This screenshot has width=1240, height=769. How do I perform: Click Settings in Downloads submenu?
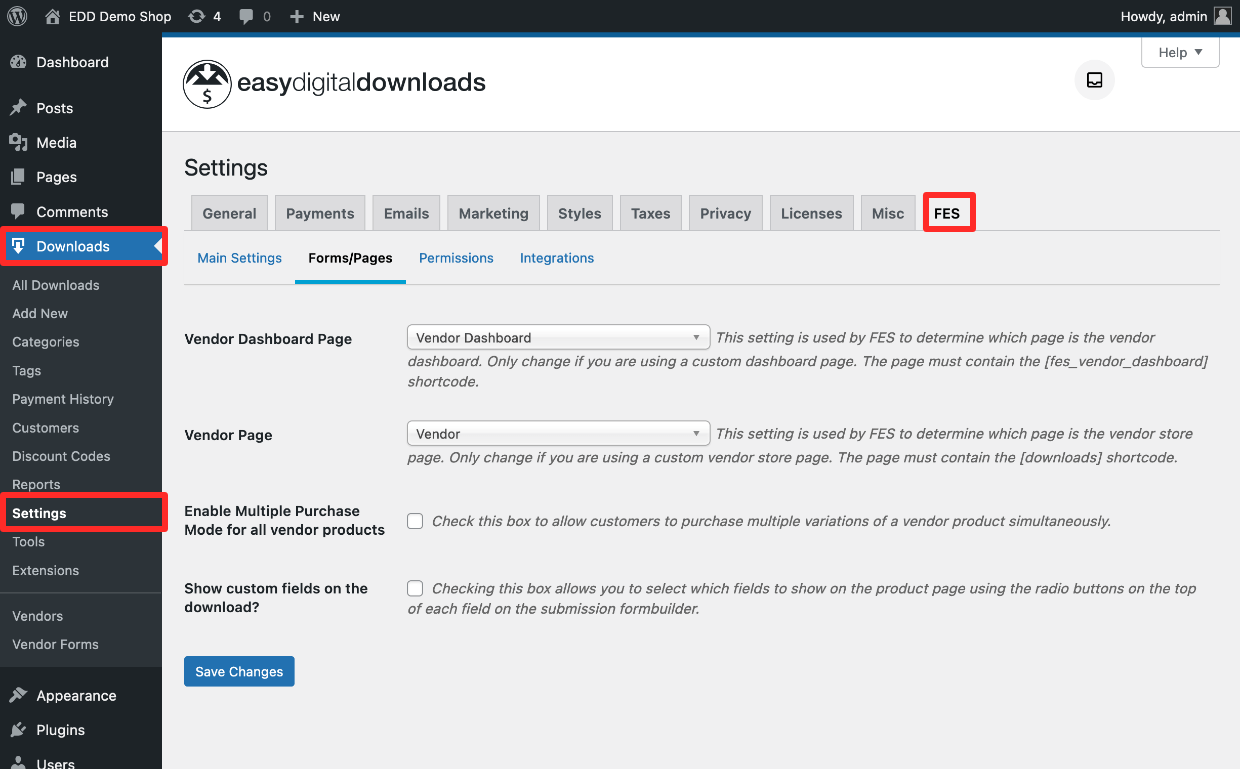(39, 513)
